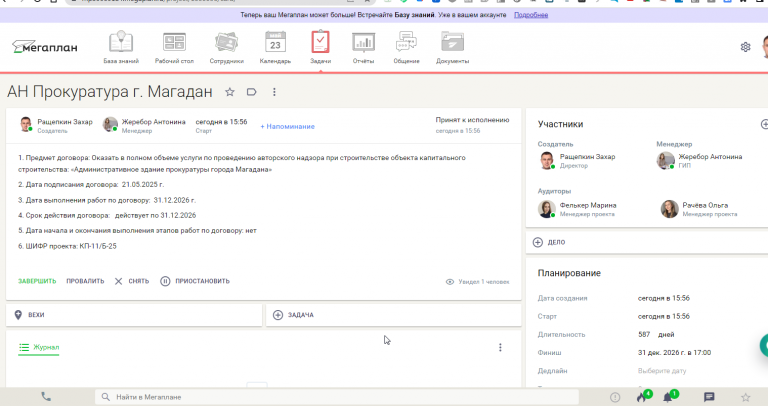Open the Общение chat icon

pyautogui.click(x=406, y=42)
